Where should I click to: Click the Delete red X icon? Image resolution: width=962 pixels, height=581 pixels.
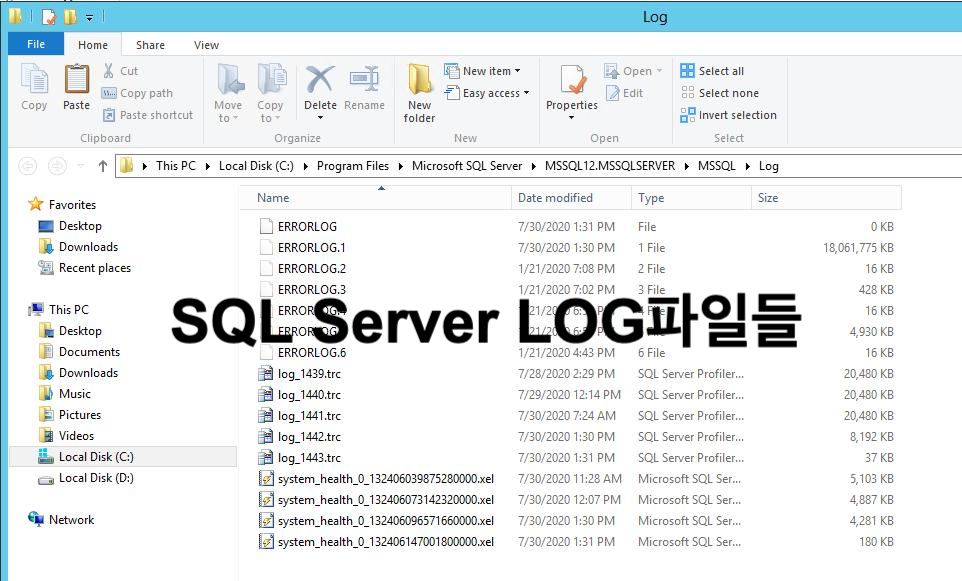320,79
